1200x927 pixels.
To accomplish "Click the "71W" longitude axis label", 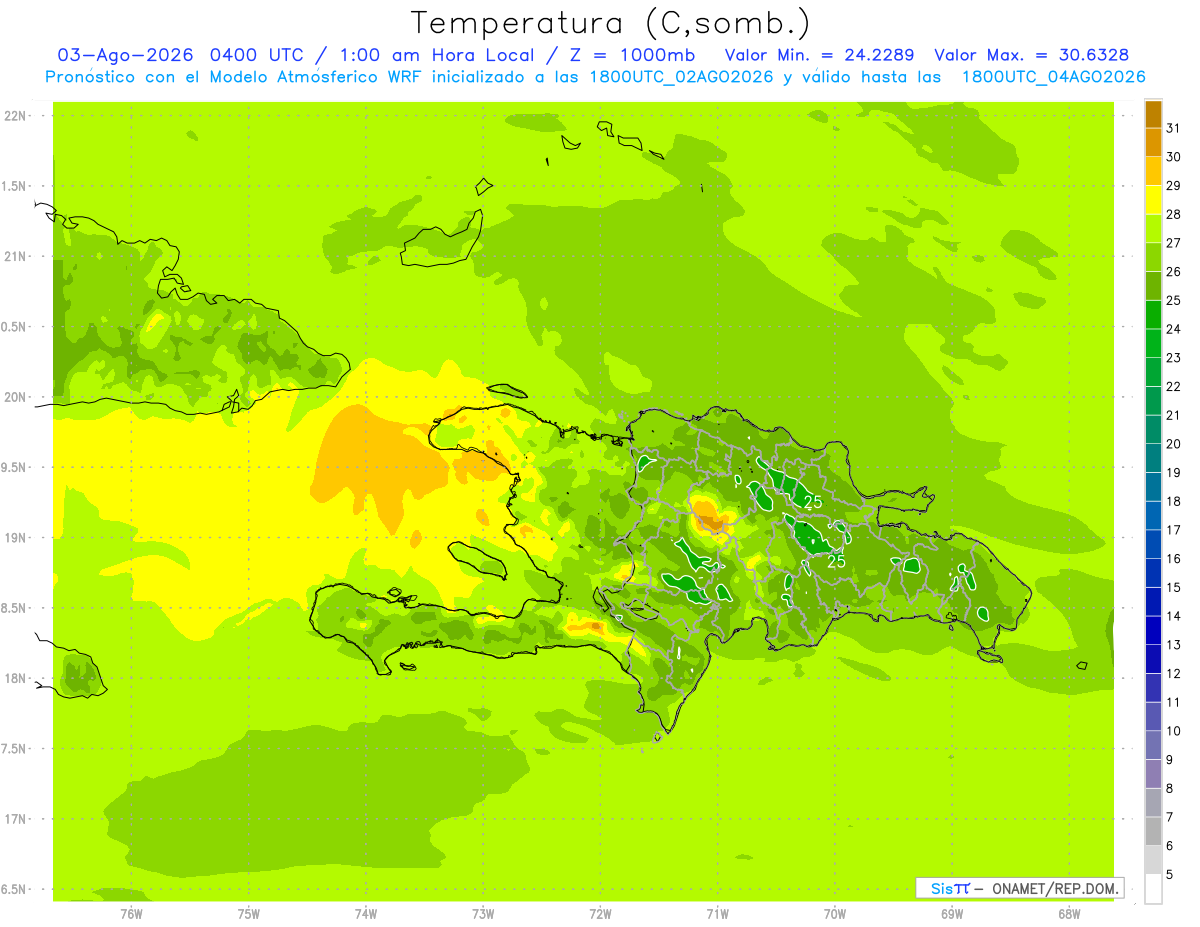I will click(717, 914).
